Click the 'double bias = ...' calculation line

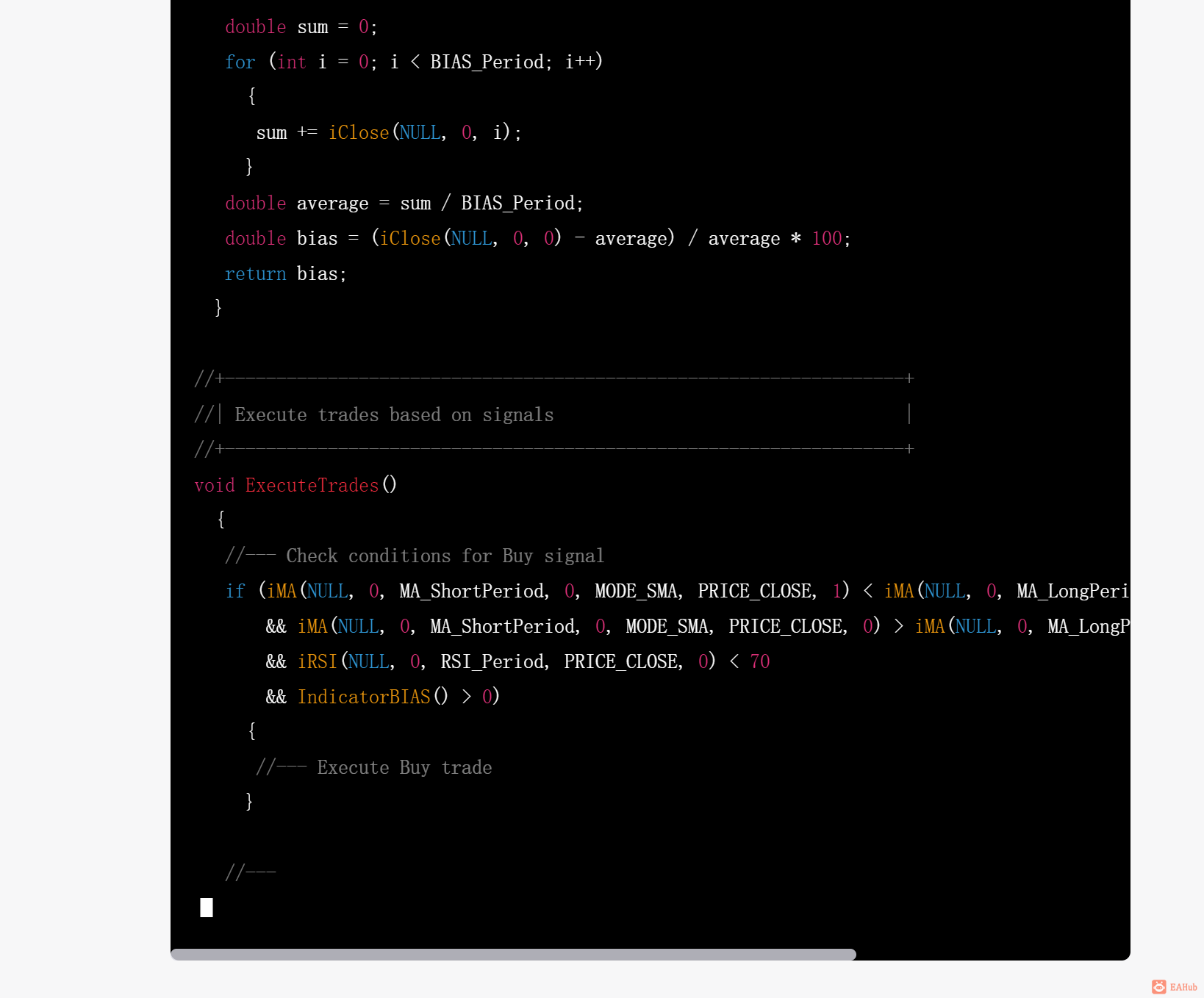coord(538,238)
